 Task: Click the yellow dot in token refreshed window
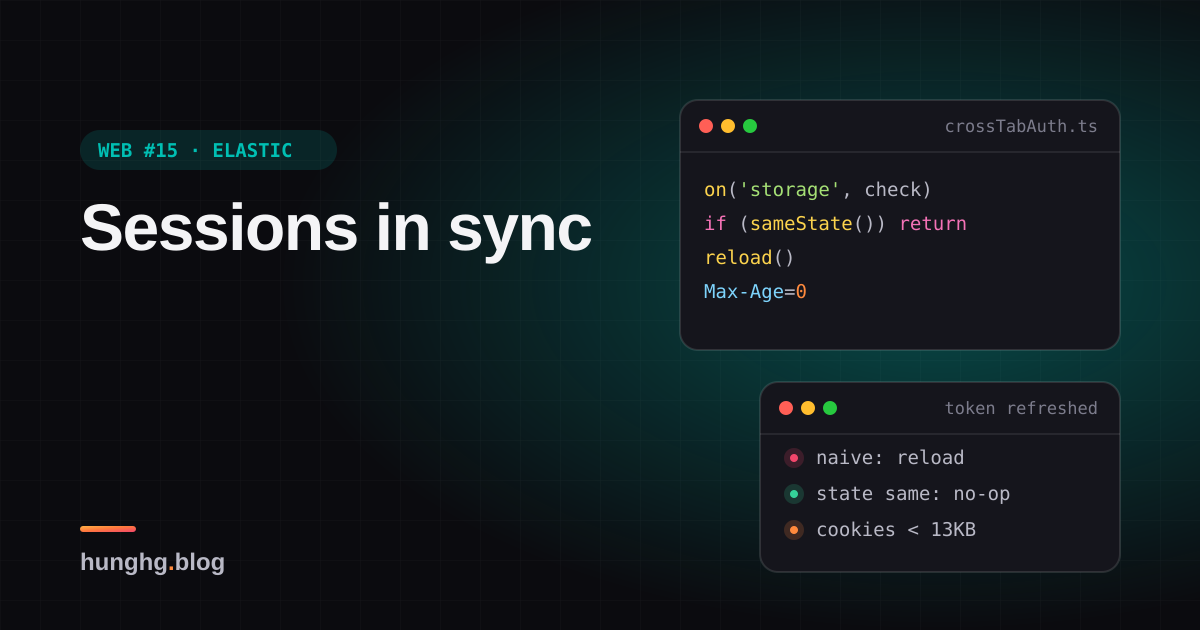point(808,408)
